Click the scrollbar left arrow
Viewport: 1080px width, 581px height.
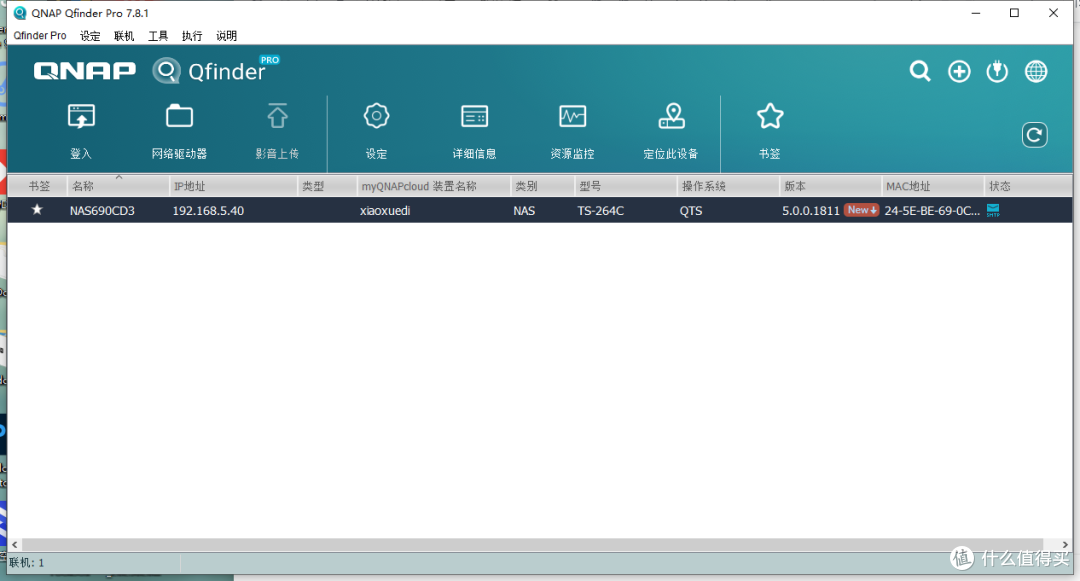(x=14, y=545)
